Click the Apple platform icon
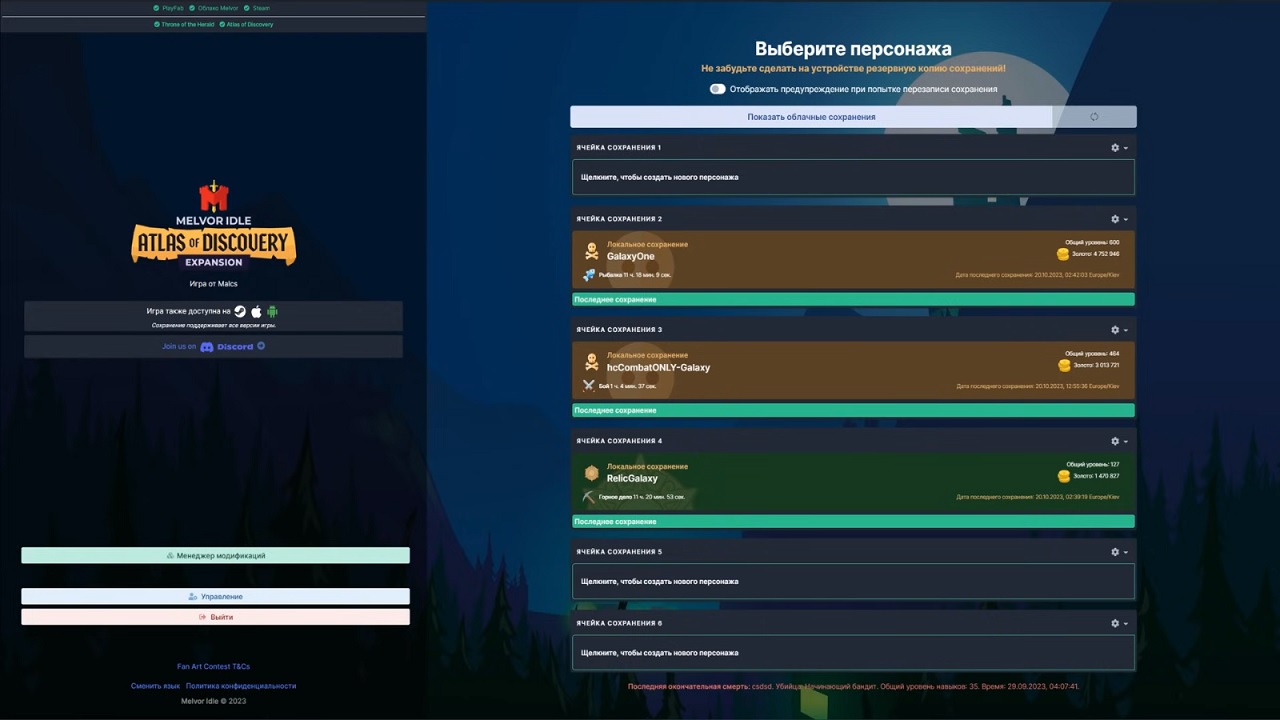Viewport: 1280px width, 720px height. point(256,311)
